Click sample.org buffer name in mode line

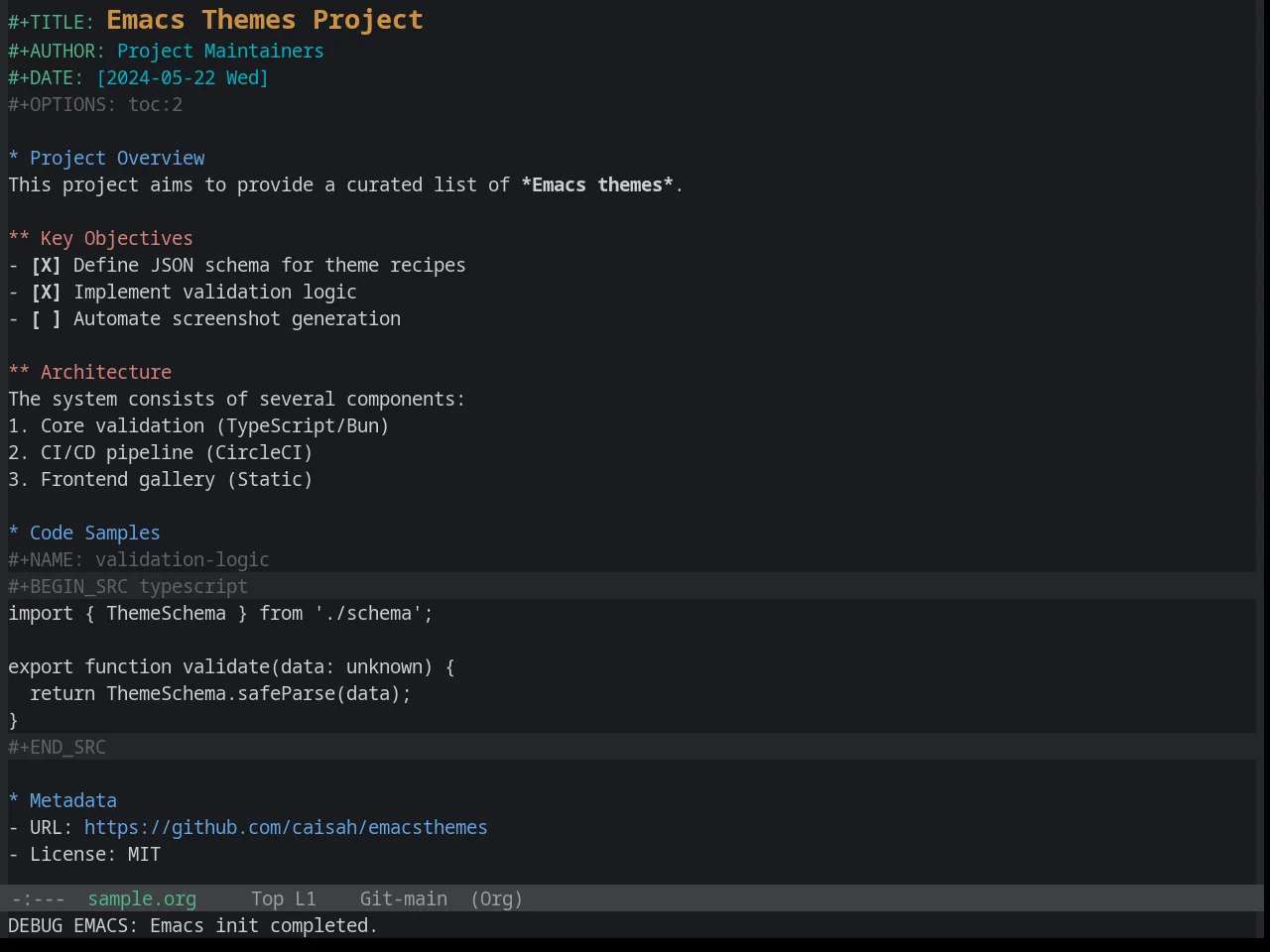click(142, 899)
